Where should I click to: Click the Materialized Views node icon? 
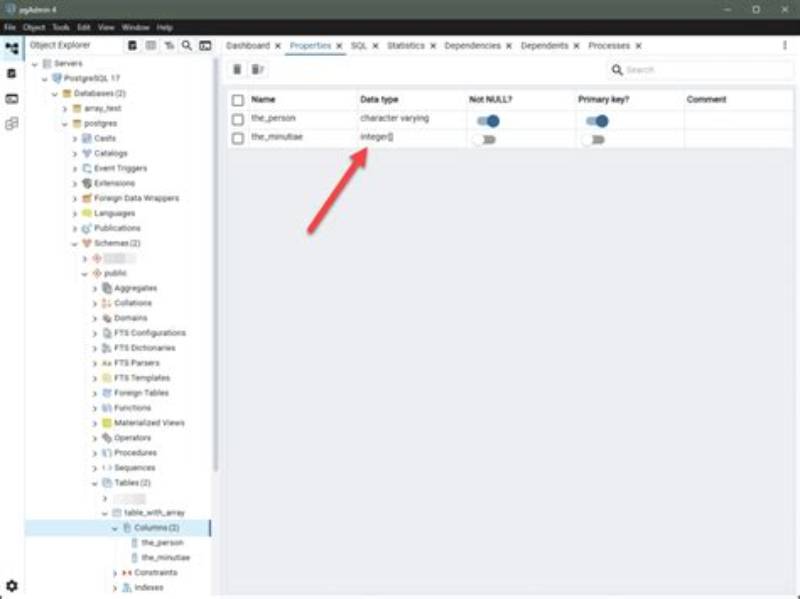coord(107,423)
